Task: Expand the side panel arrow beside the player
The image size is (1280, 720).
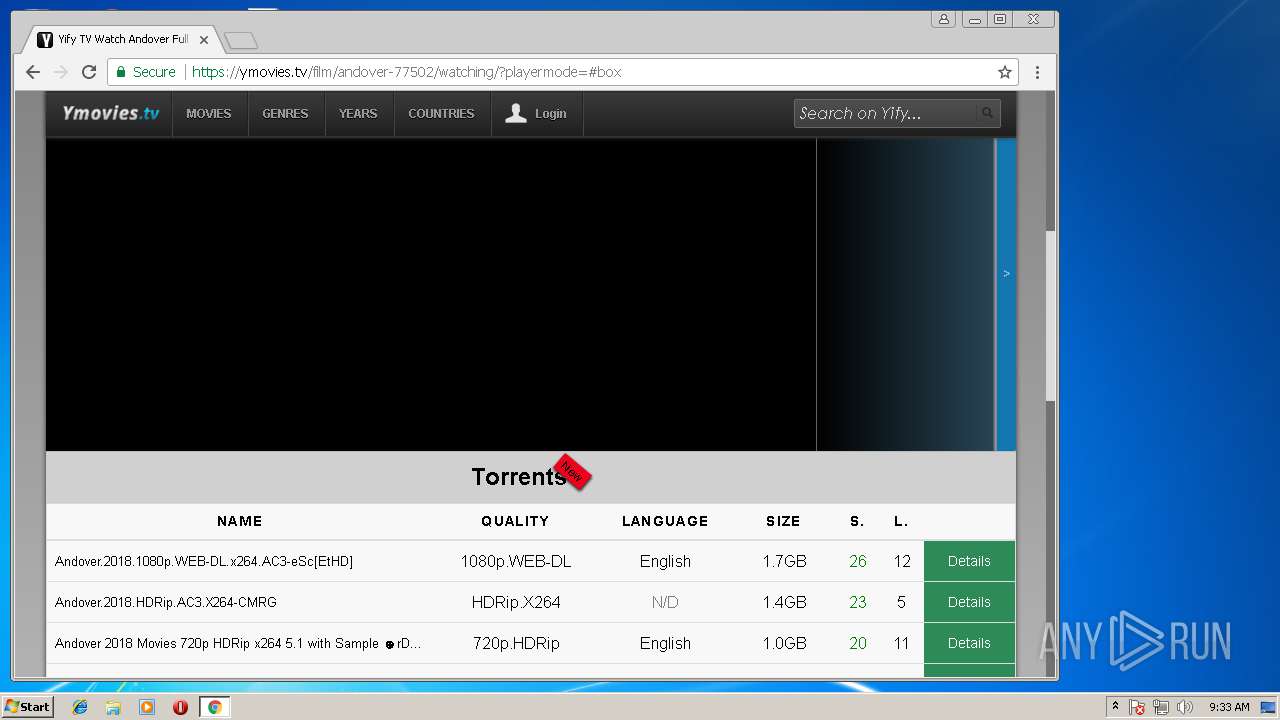Action: tap(1006, 273)
